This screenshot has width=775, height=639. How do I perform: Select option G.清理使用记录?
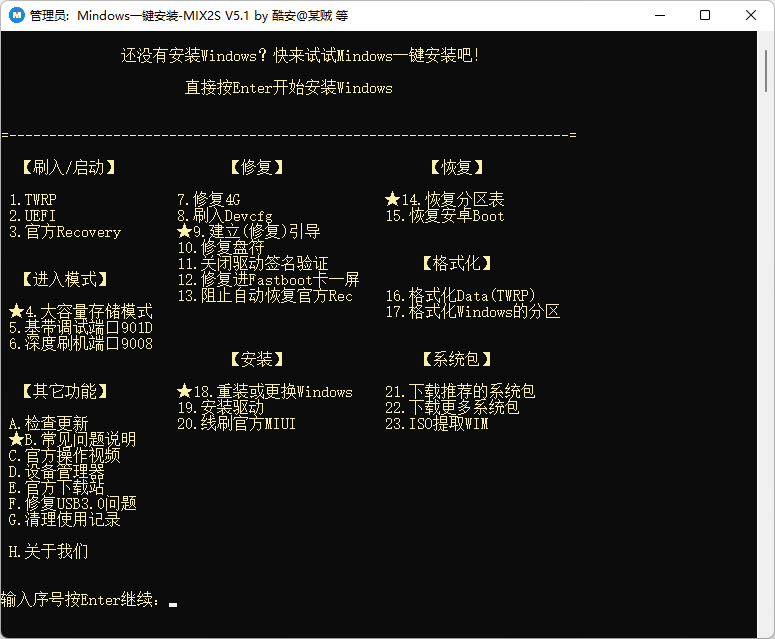pos(64,519)
